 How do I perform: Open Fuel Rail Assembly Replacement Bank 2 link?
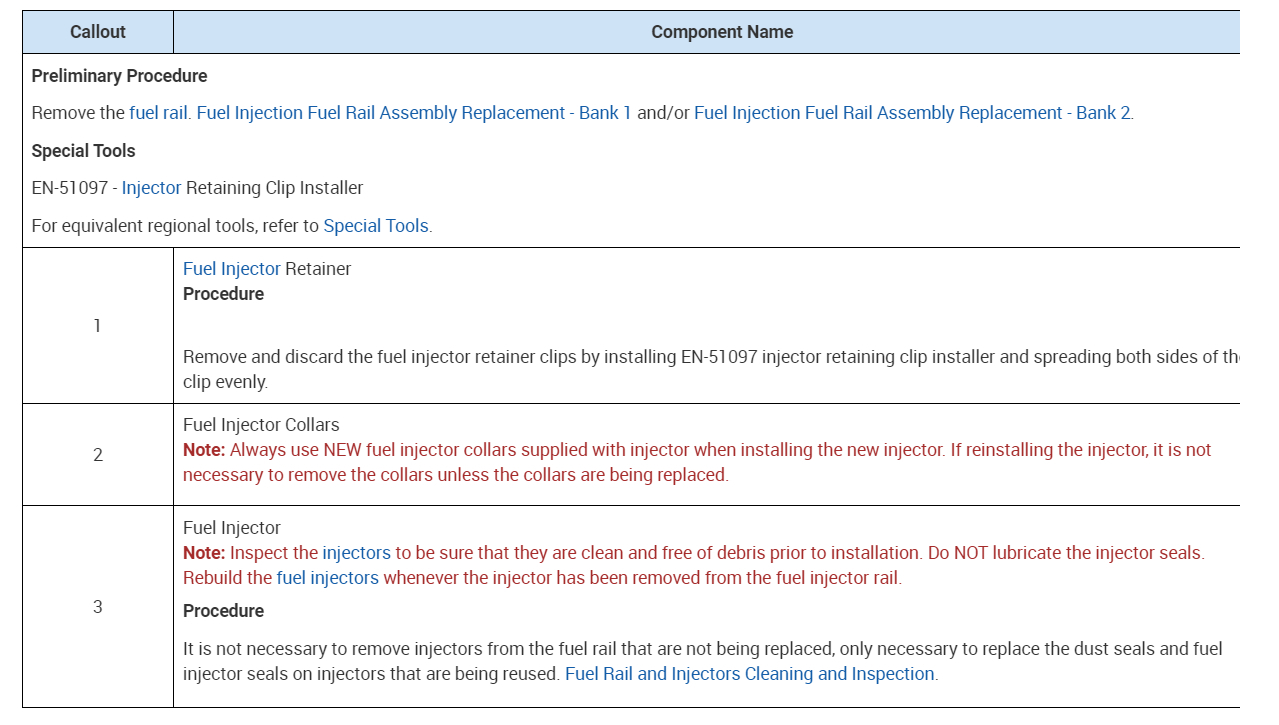pos(912,113)
